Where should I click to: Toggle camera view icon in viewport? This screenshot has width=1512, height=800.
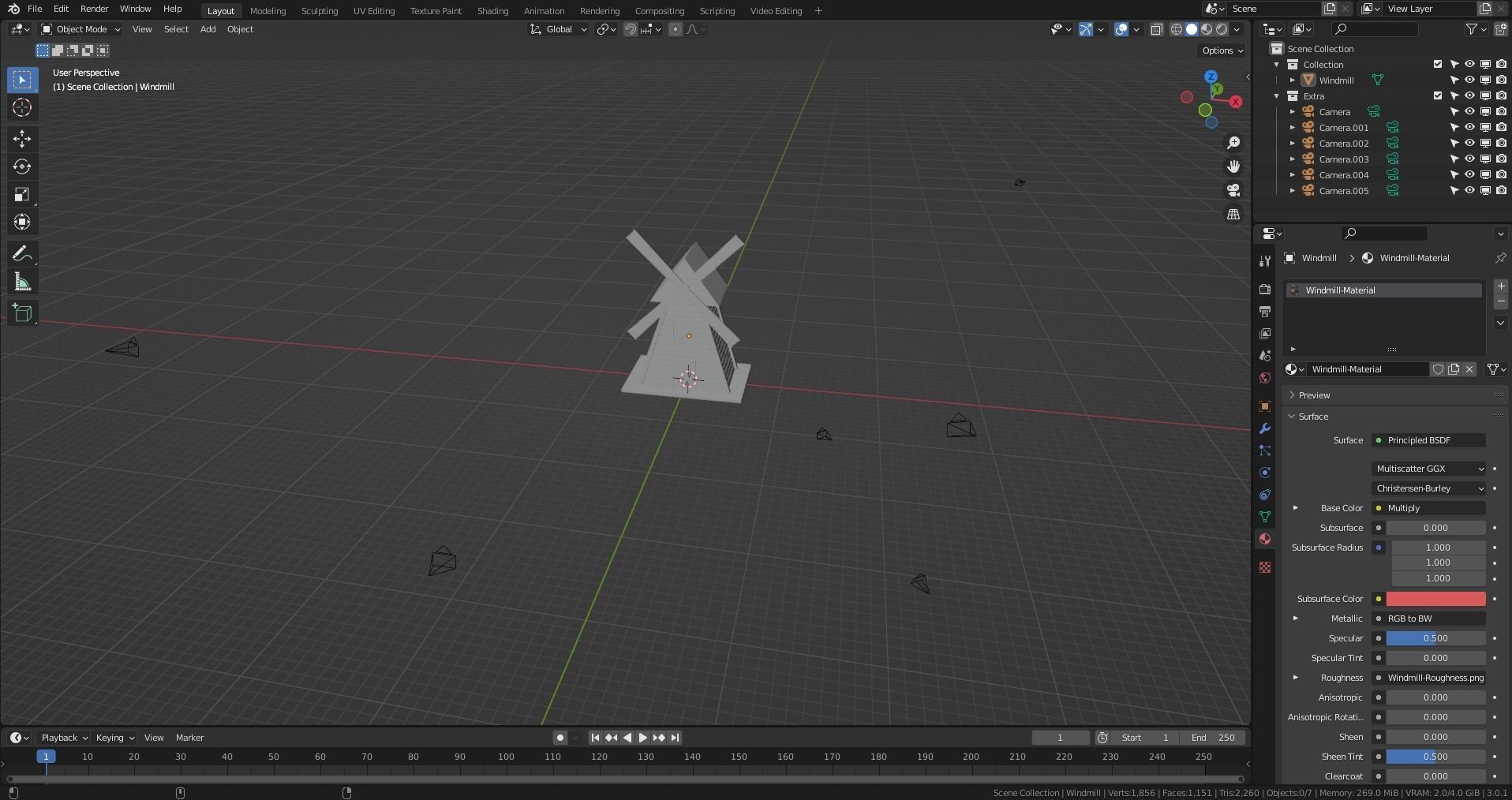[1233, 190]
